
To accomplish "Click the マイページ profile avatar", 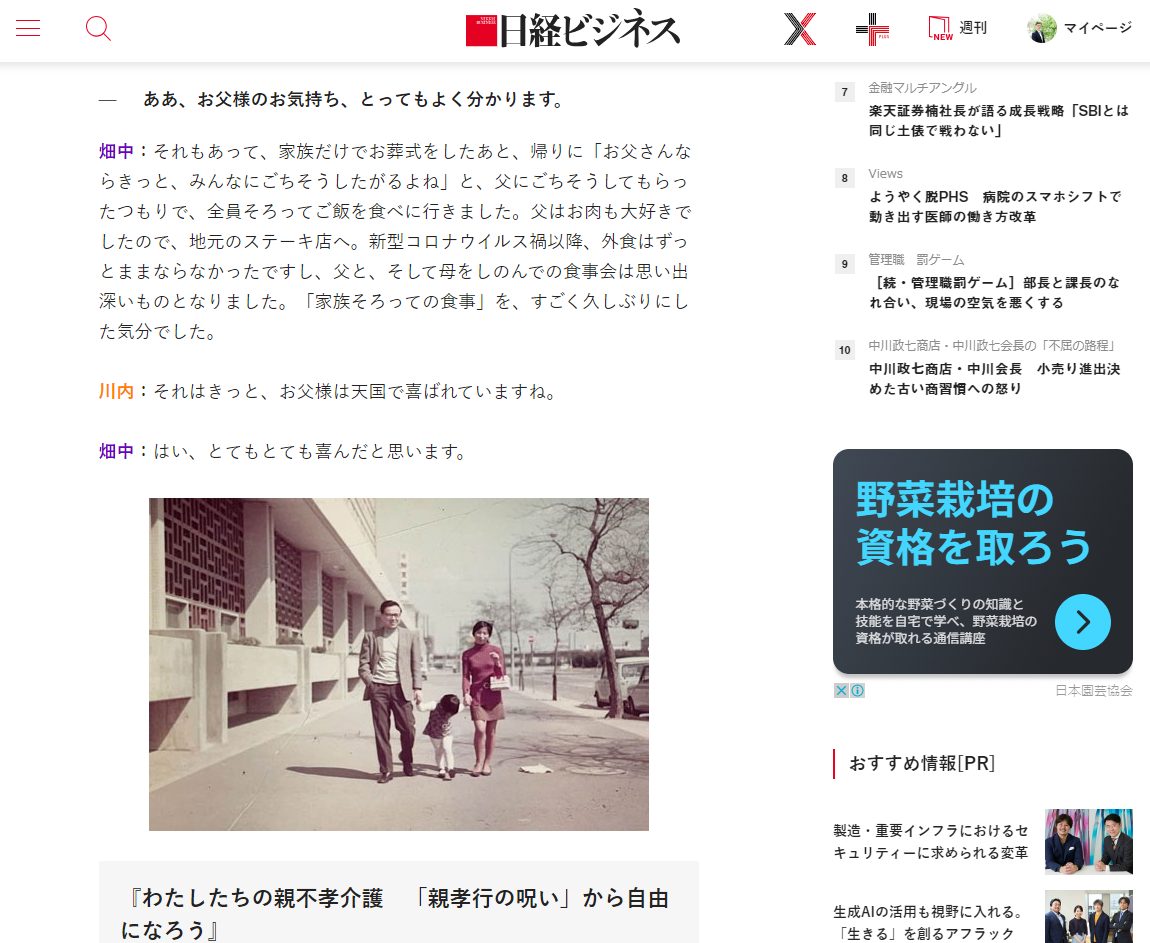I will pyautogui.click(x=1041, y=29).
